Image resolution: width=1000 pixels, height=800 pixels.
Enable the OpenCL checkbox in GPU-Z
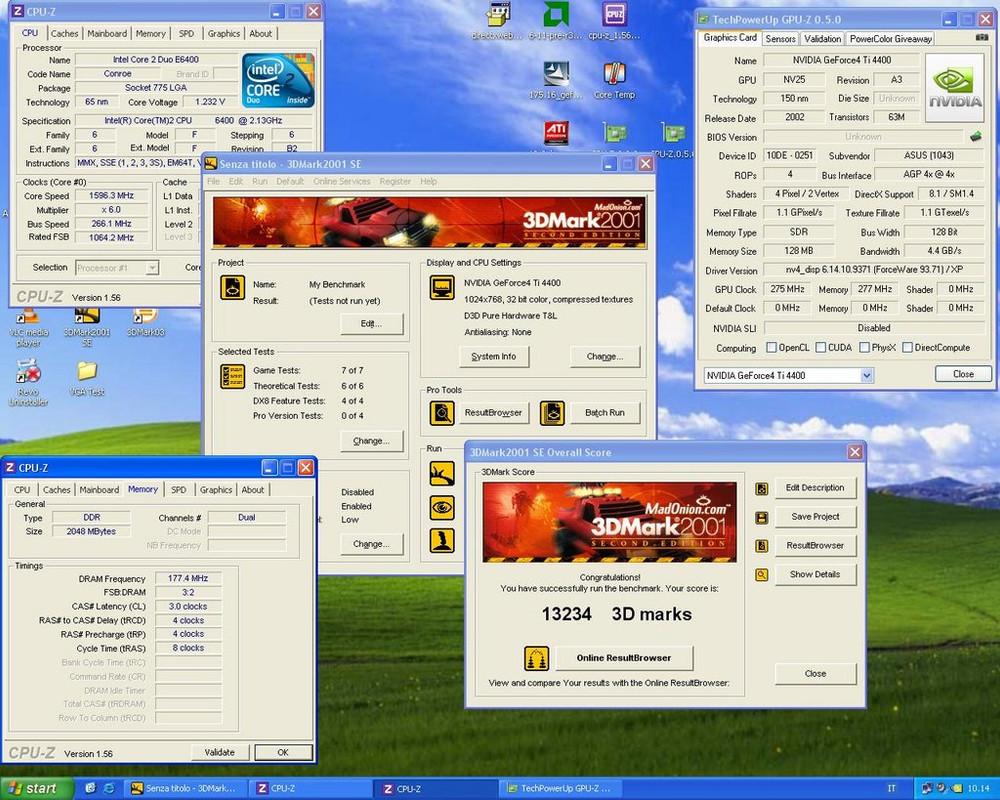point(771,348)
